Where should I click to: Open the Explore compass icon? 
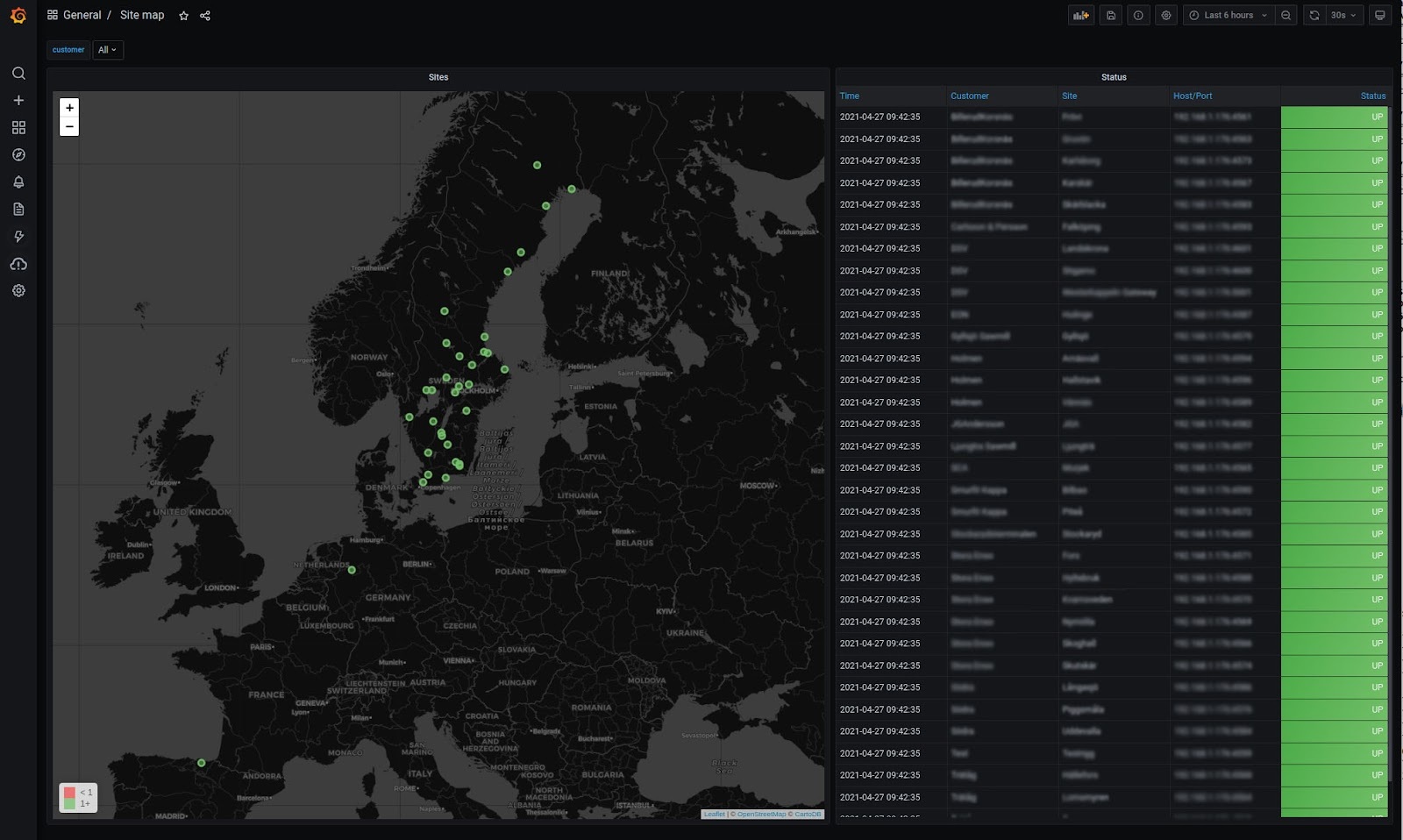(18, 155)
